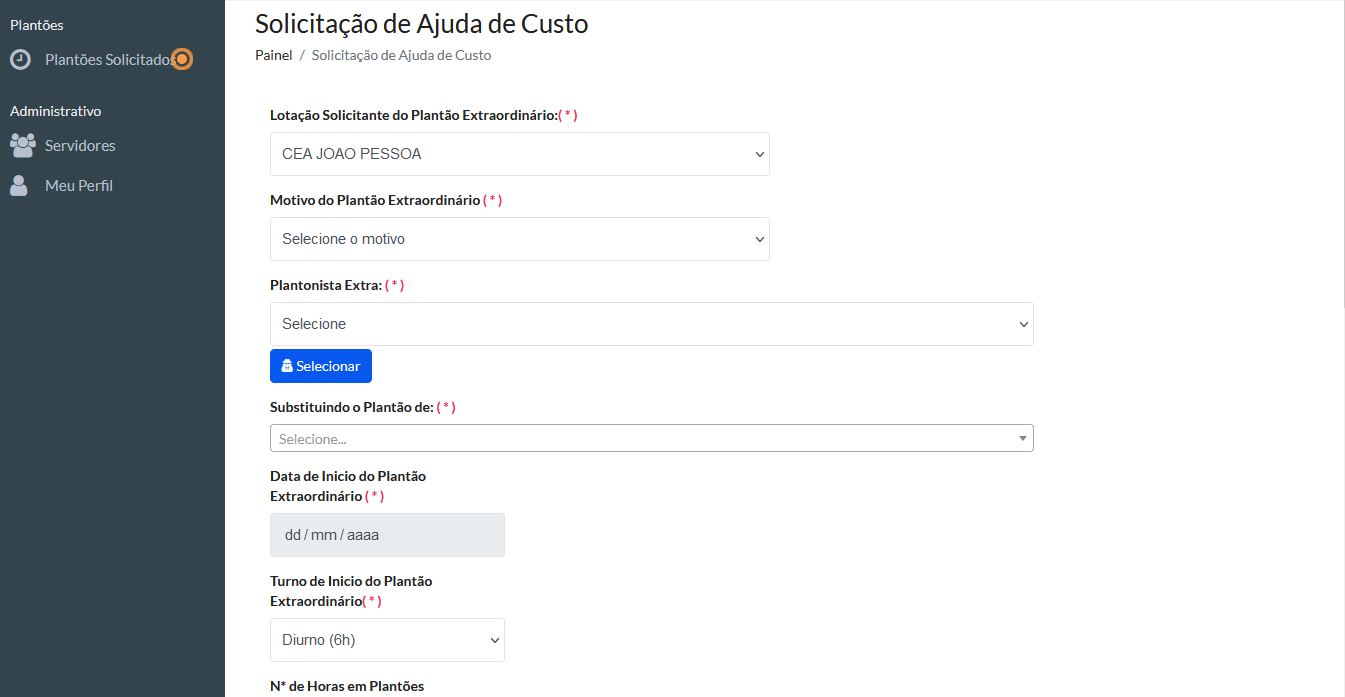Click the arrow on the Plantonista Extra select

click(x=1023, y=324)
